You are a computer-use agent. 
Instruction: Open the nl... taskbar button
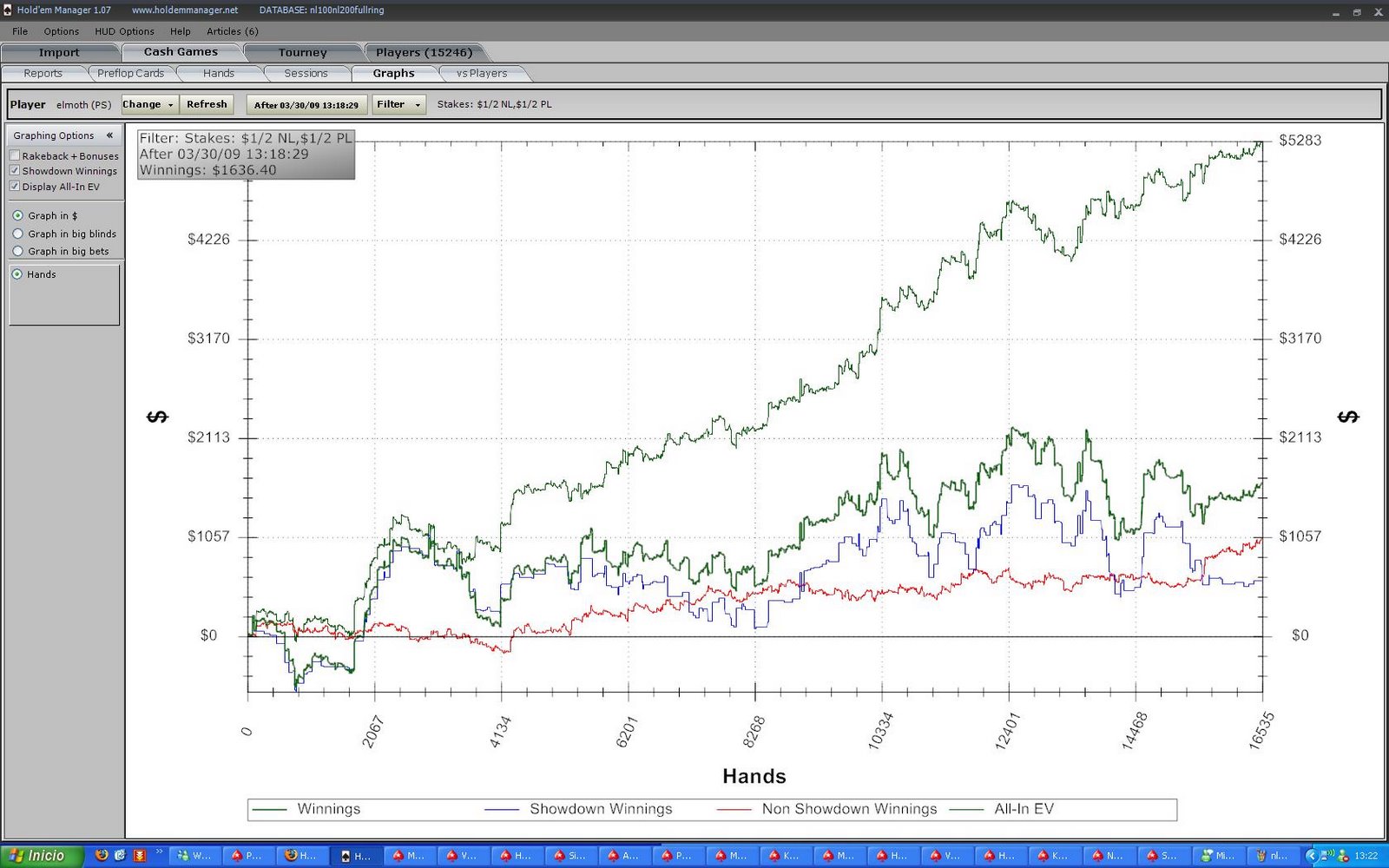pos(1272,856)
